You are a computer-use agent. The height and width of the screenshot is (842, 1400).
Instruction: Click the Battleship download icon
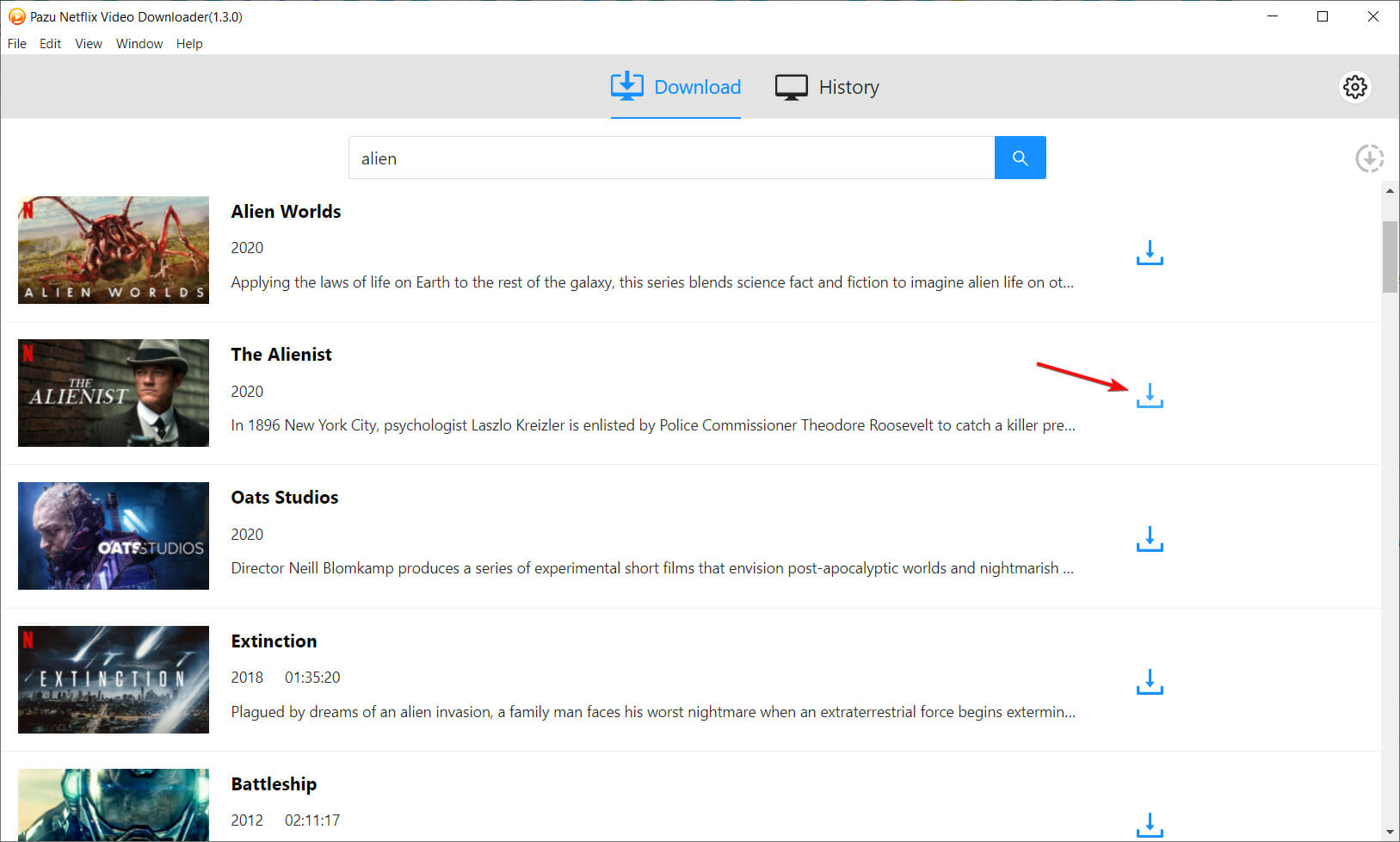coord(1150,825)
